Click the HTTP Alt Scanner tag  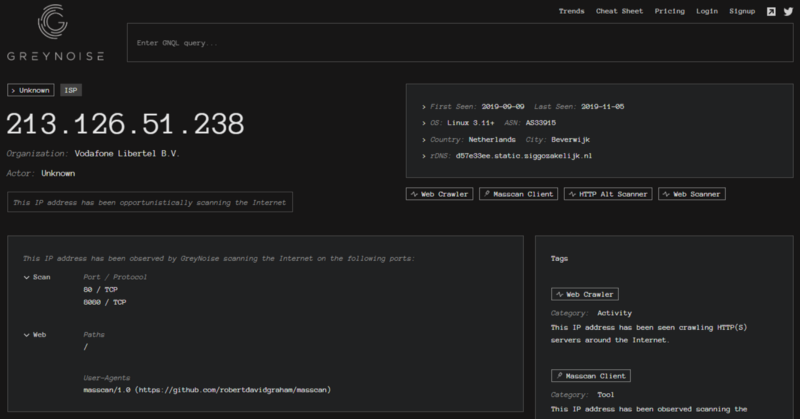(x=608, y=194)
